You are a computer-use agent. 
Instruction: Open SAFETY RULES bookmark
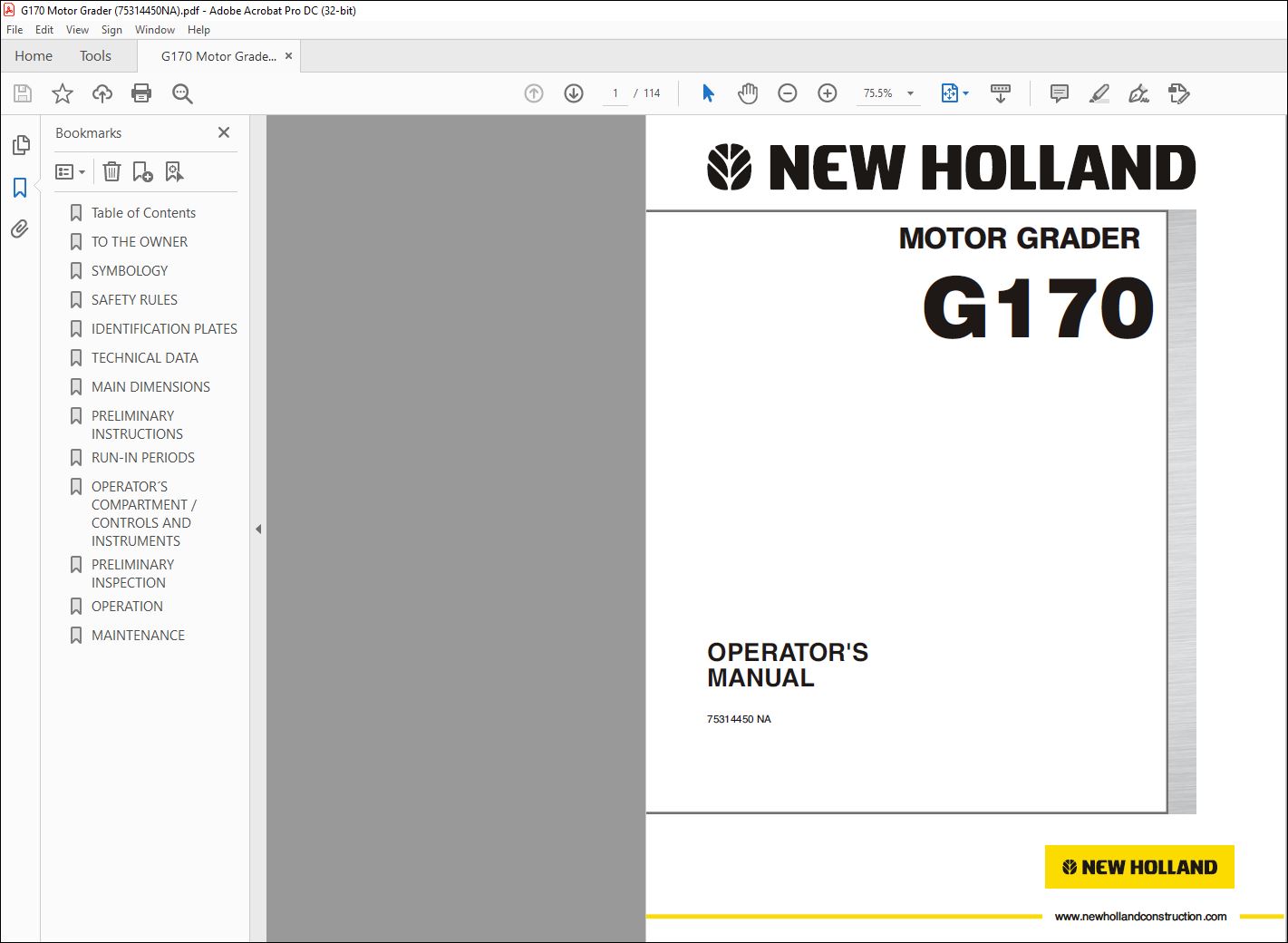[x=134, y=300]
